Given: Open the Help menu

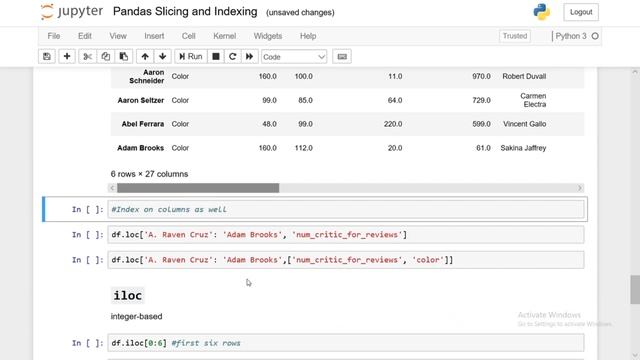Looking at the screenshot, I should point(308,36).
